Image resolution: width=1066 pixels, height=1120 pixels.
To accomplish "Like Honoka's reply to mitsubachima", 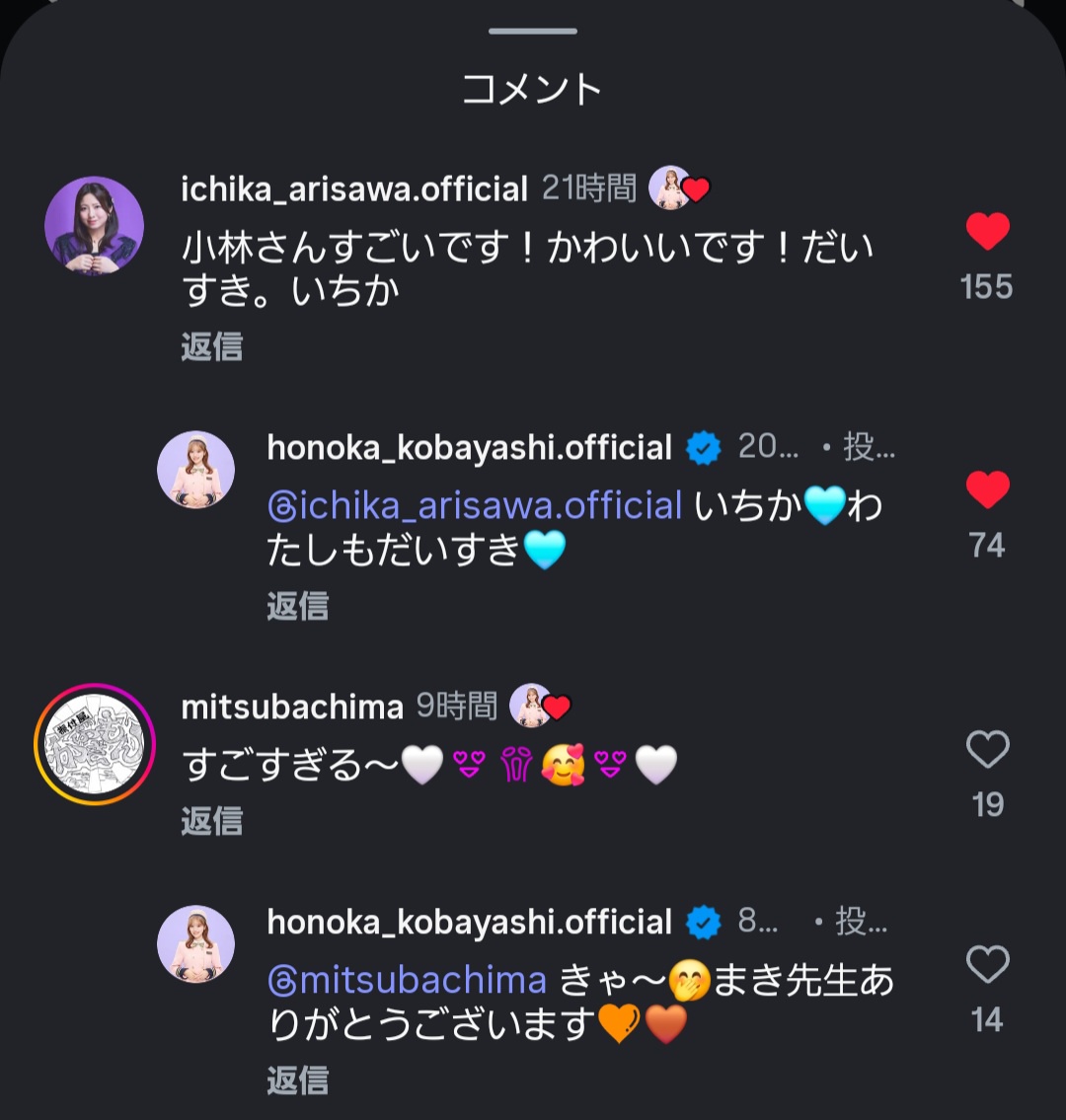I will 987,965.
